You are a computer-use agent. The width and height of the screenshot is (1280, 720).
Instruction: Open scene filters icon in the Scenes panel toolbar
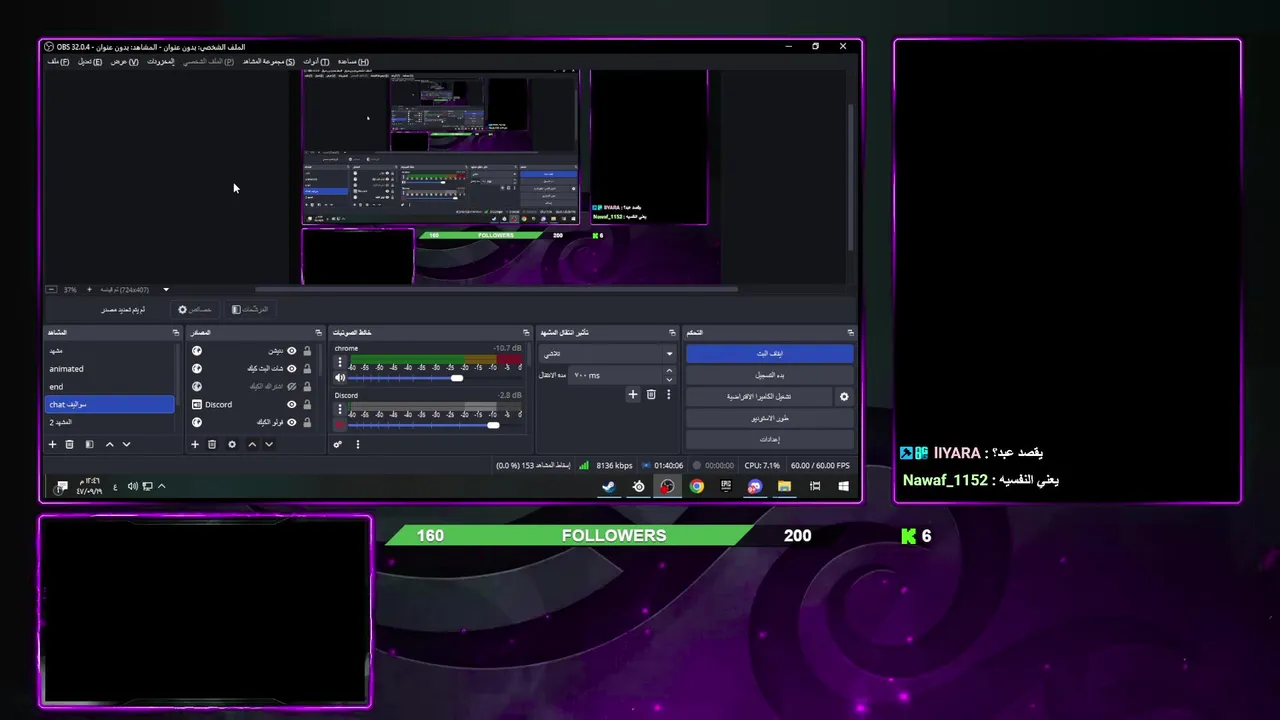pyautogui.click(x=89, y=444)
